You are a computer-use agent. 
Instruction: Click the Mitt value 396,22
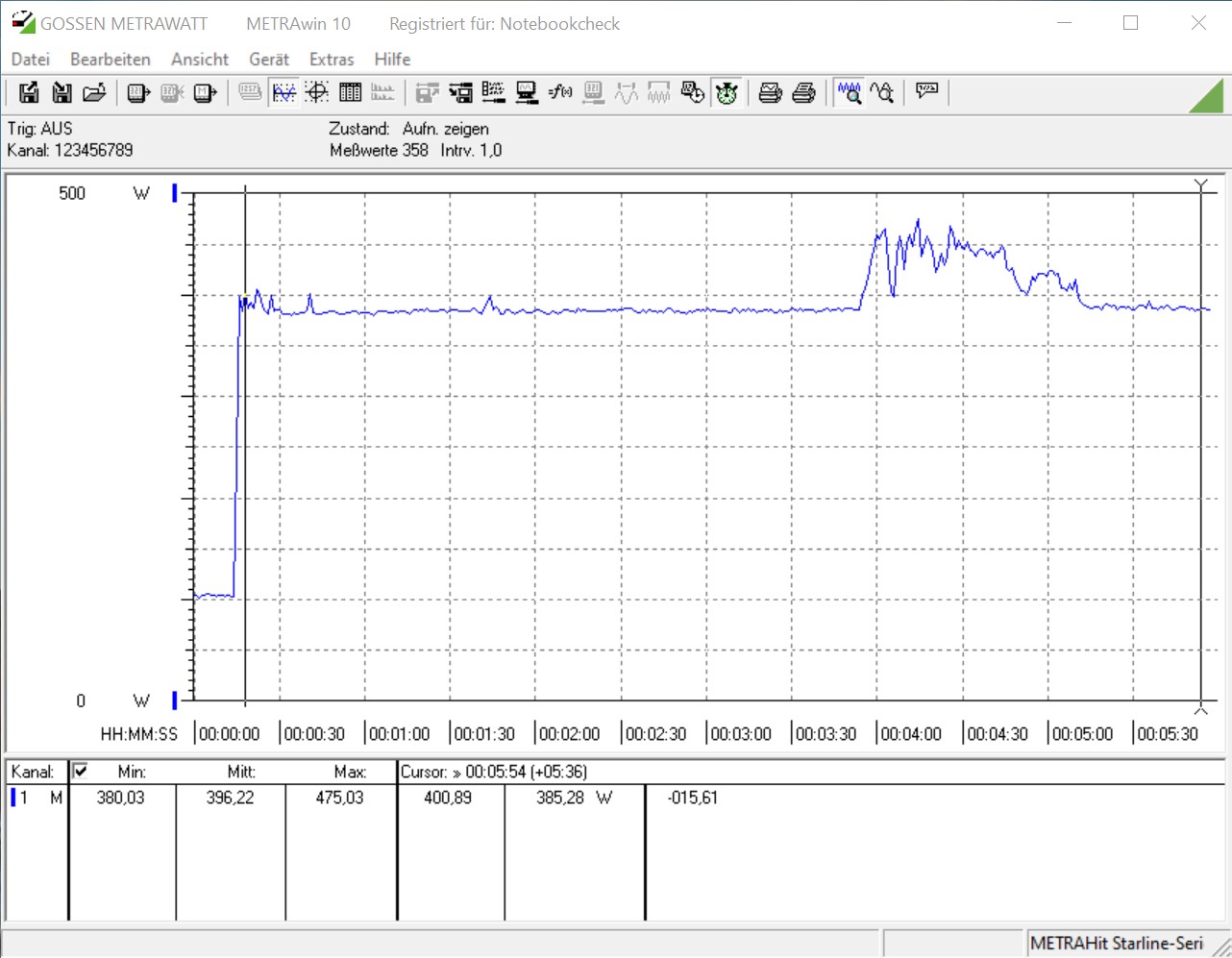pos(231,798)
